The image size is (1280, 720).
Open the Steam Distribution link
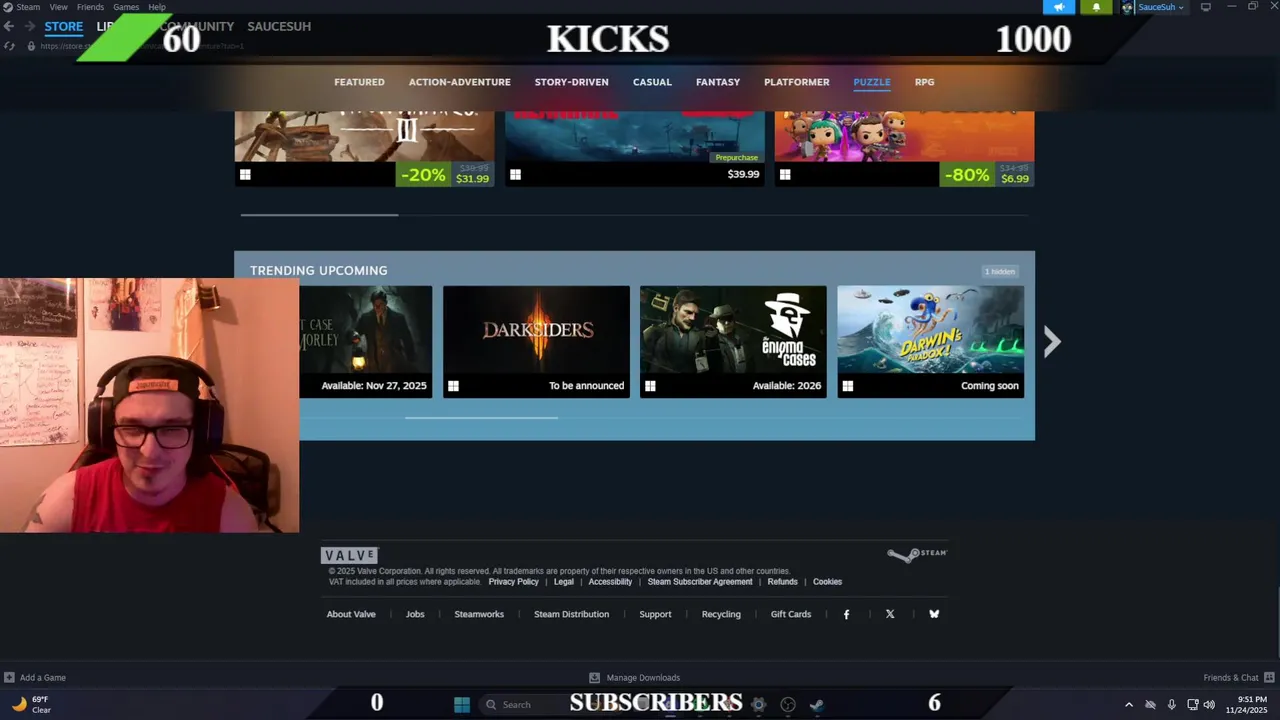point(571,614)
